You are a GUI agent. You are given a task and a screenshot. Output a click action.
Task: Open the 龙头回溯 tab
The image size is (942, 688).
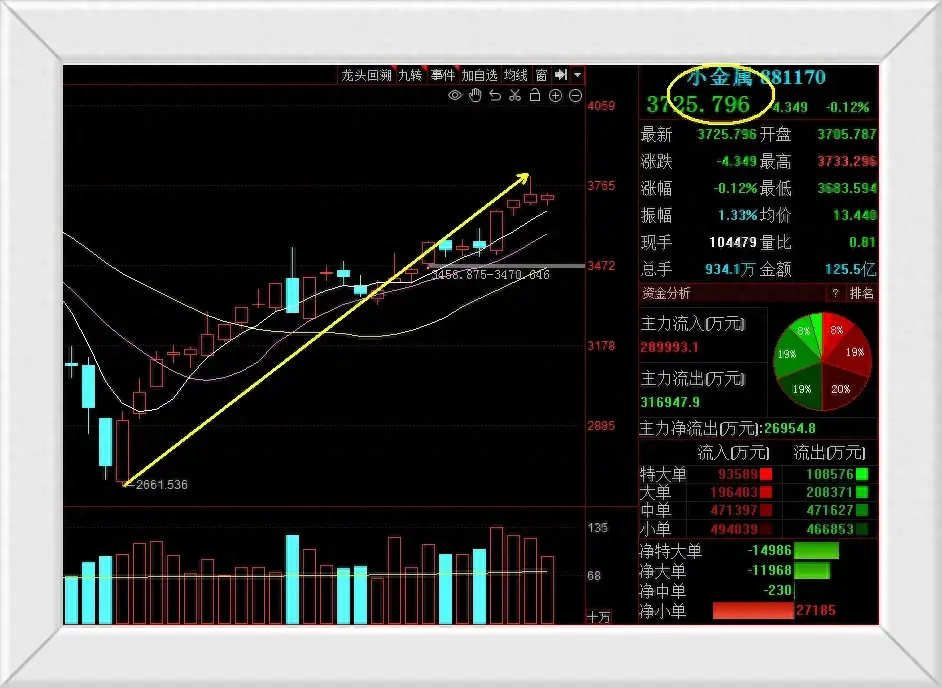(365, 75)
